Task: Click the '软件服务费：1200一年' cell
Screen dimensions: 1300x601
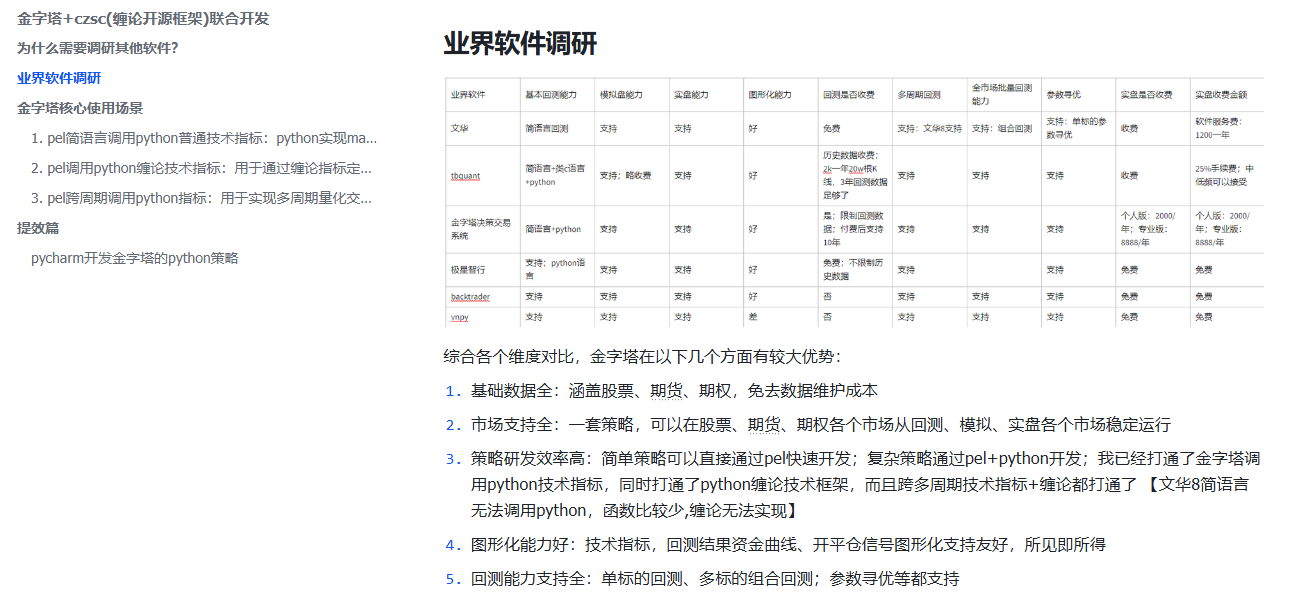Action: [1227, 128]
